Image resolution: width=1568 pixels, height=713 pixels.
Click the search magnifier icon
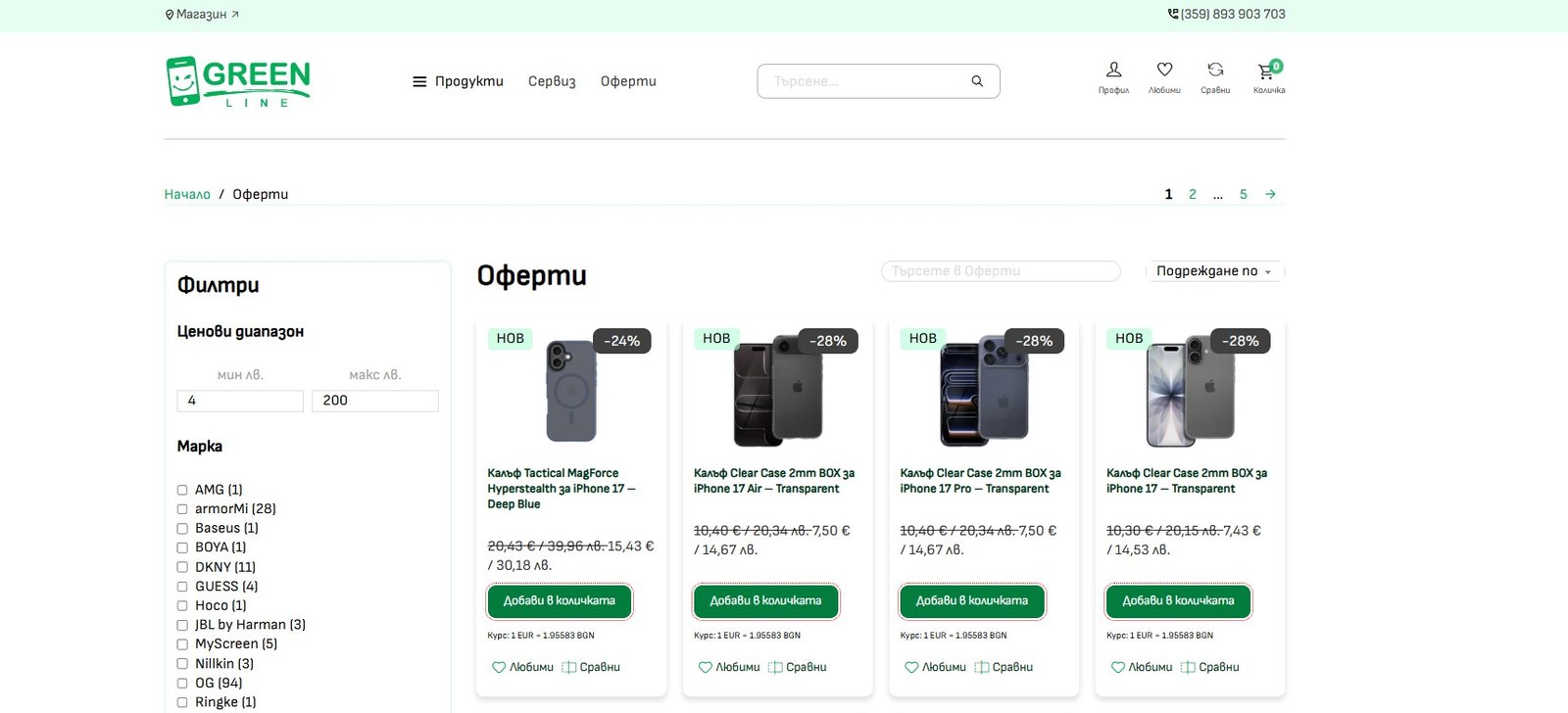tap(977, 81)
